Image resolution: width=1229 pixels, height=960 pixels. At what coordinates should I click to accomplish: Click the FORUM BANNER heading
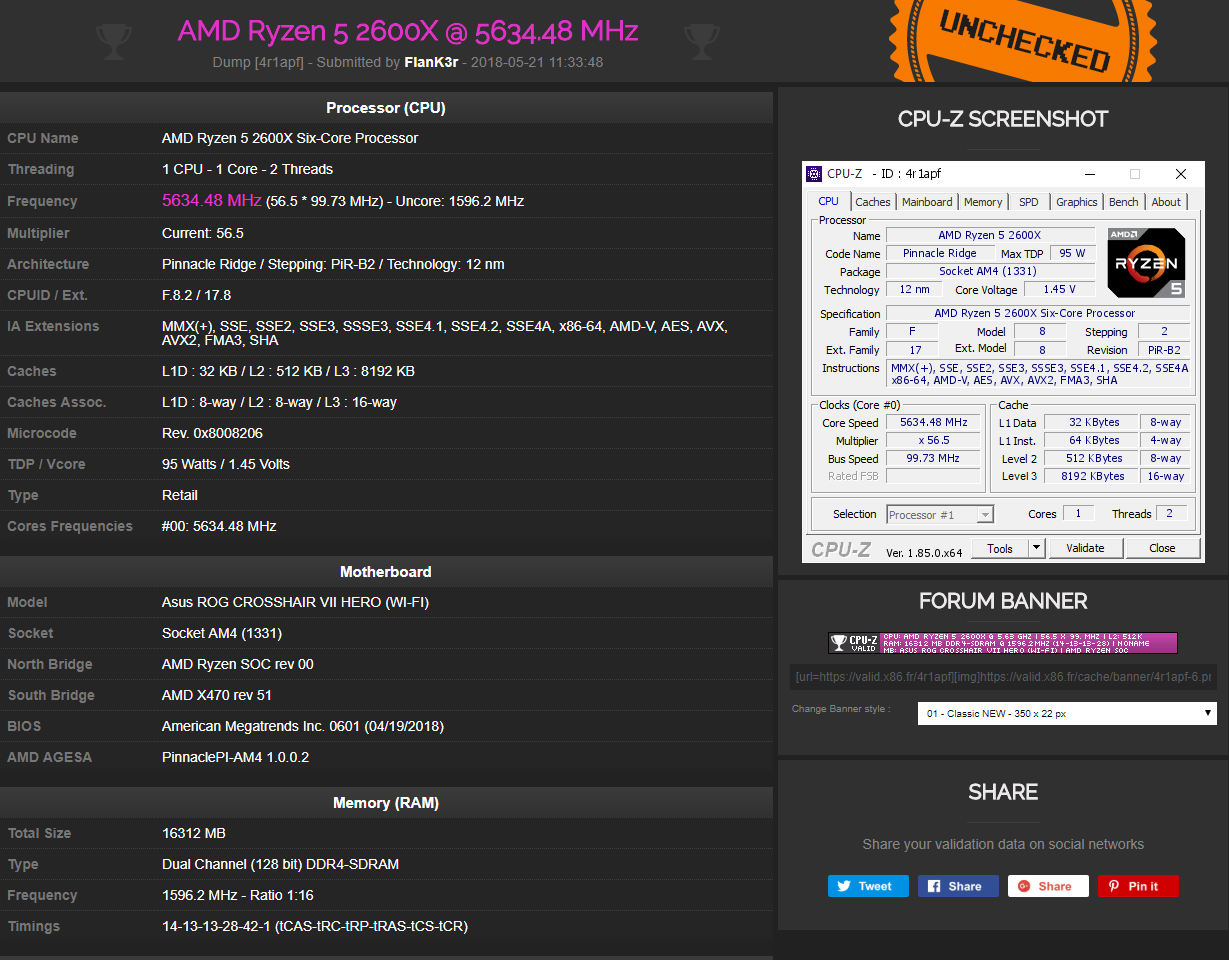click(x=1003, y=601)
